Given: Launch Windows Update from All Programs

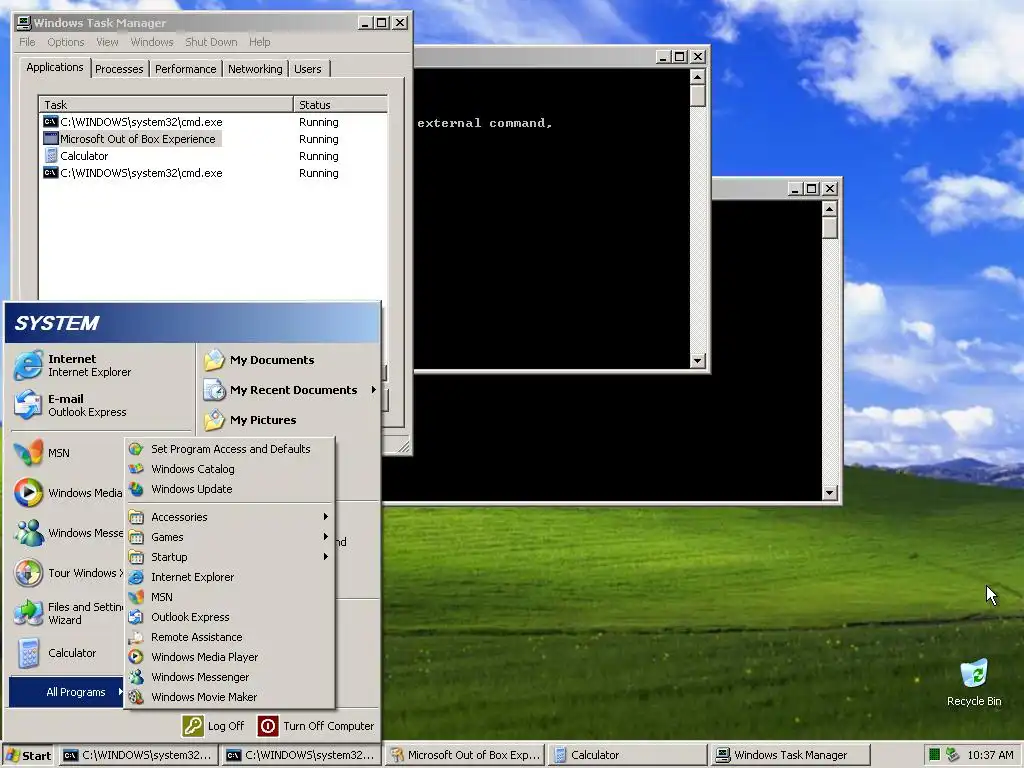Looking at the screenshot, I should tap(230, 489).
